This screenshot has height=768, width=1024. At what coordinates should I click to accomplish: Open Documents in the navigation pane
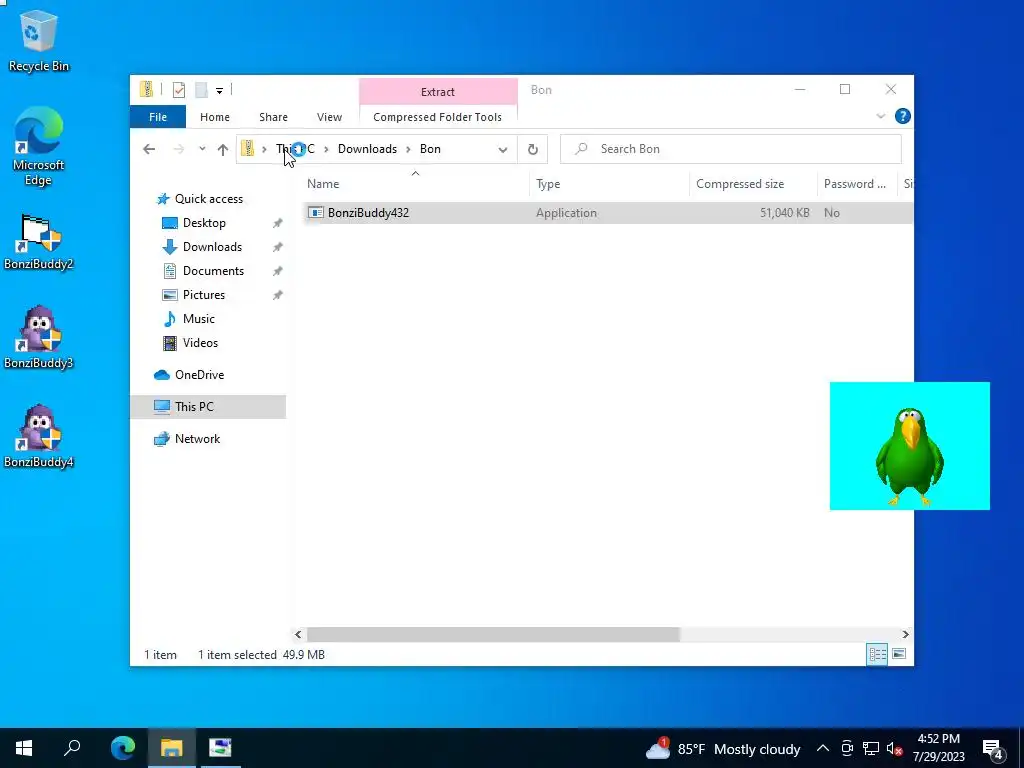(x=213, y=271)
